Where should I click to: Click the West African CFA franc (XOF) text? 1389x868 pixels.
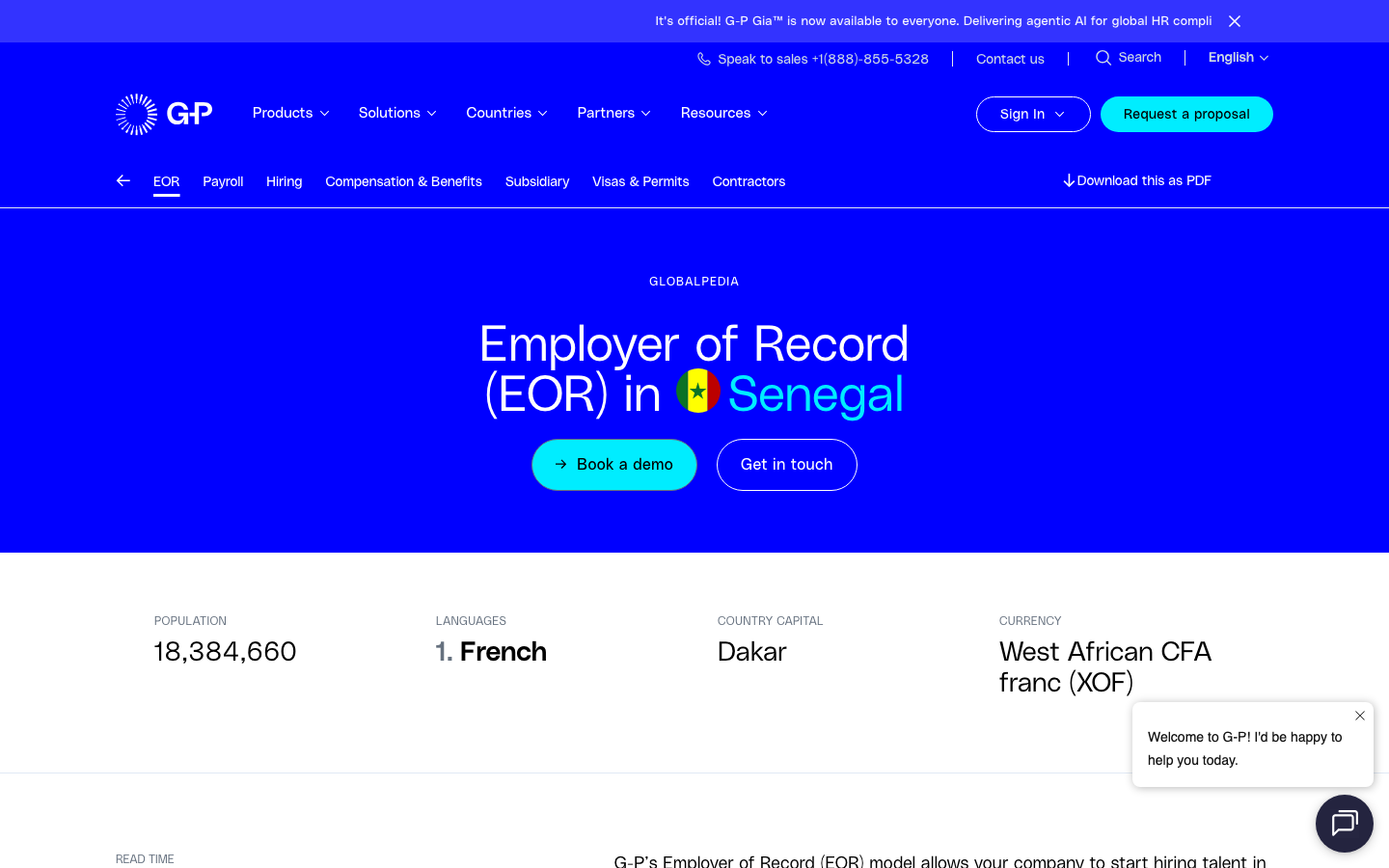coord(1105,667)
